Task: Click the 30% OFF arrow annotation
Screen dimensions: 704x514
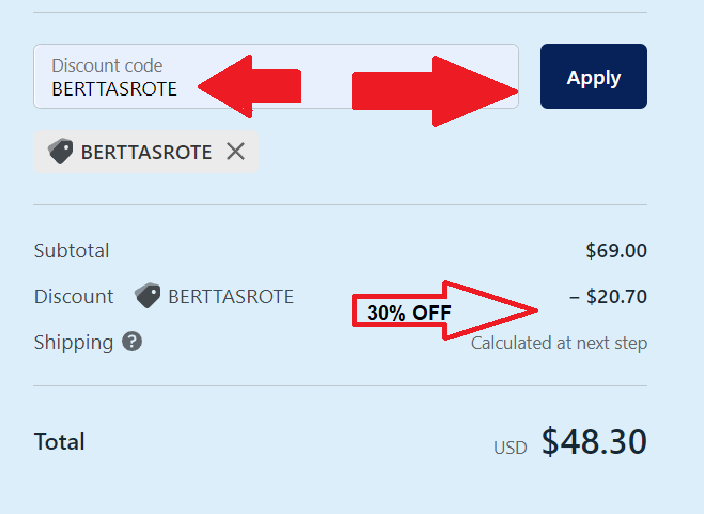Action: pos(444,311)
